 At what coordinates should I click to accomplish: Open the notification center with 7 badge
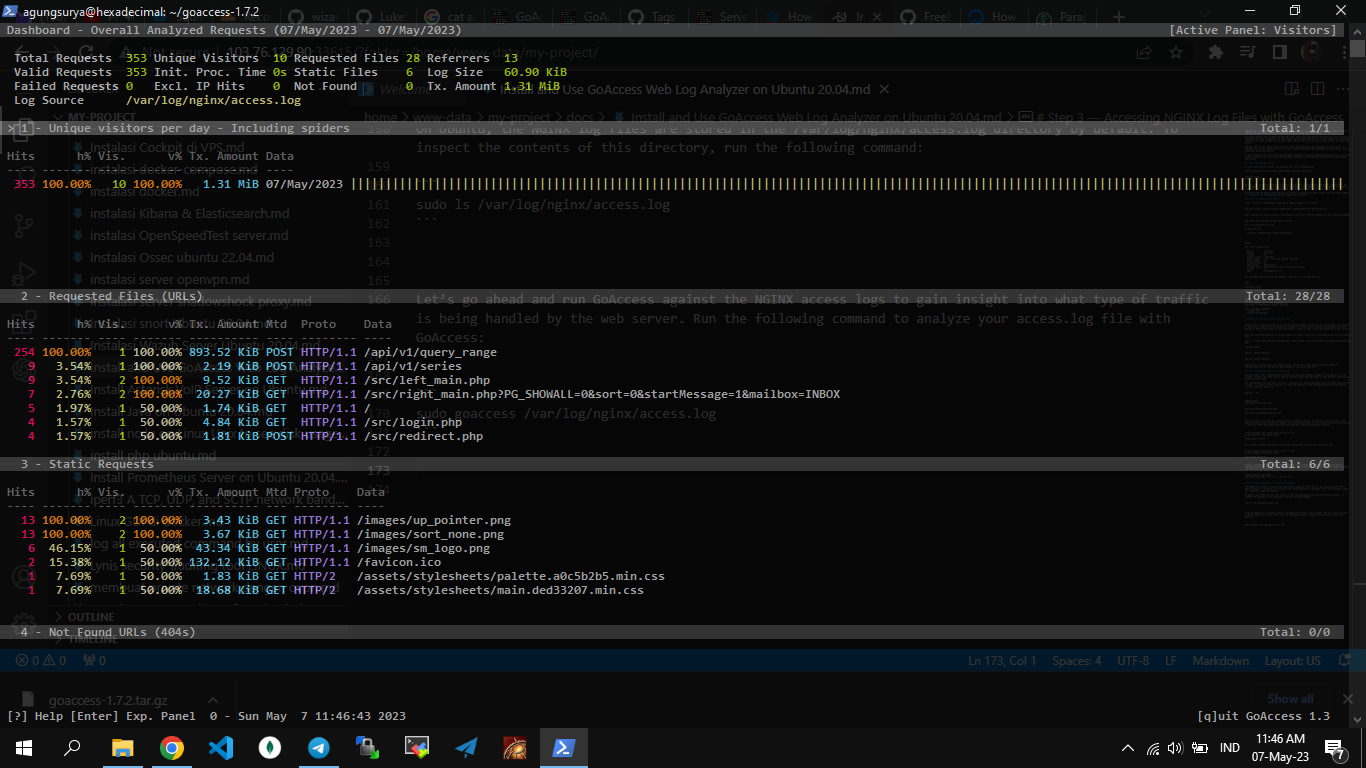tap(1333, 748)
